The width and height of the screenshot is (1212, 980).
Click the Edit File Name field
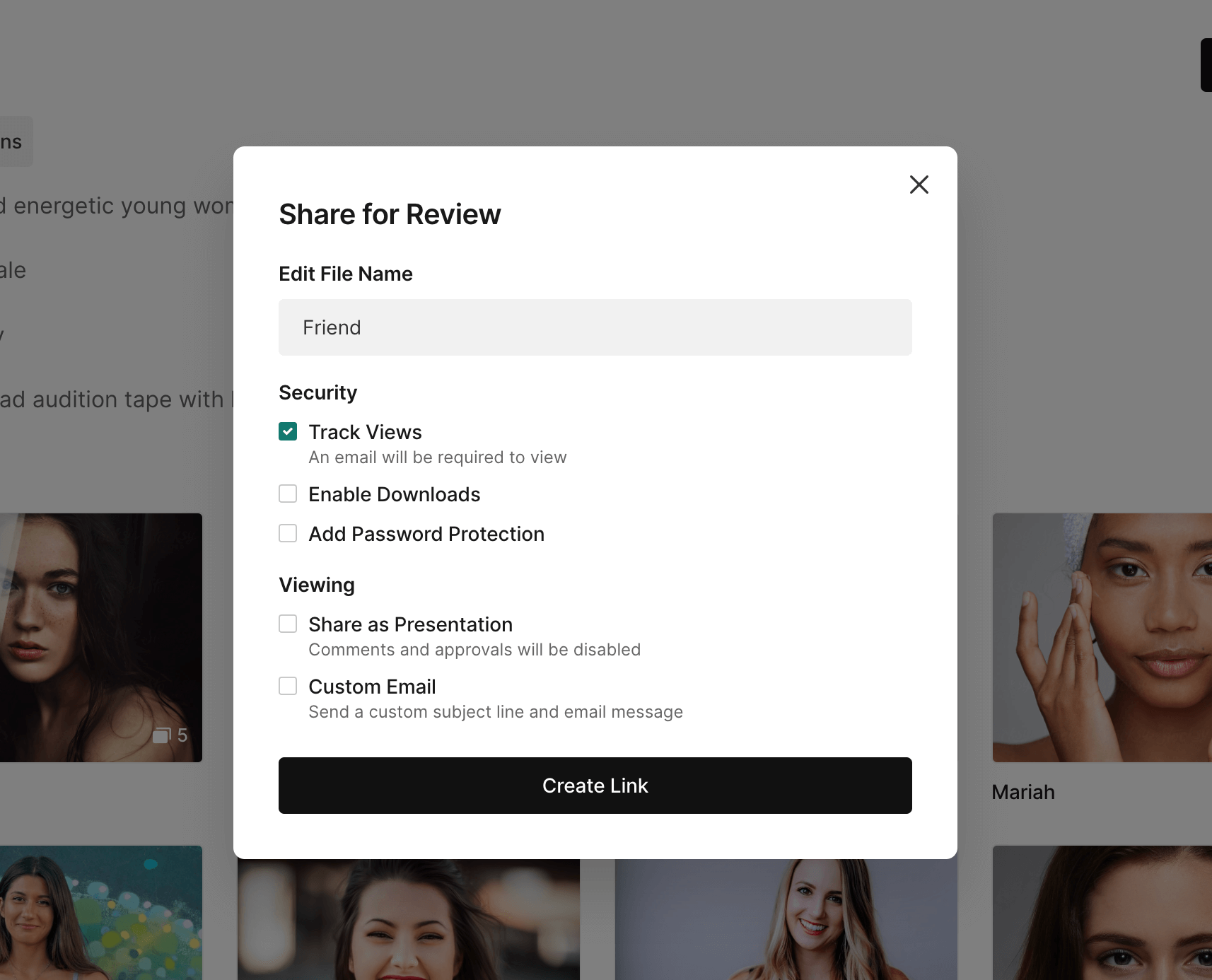point(595,327)
